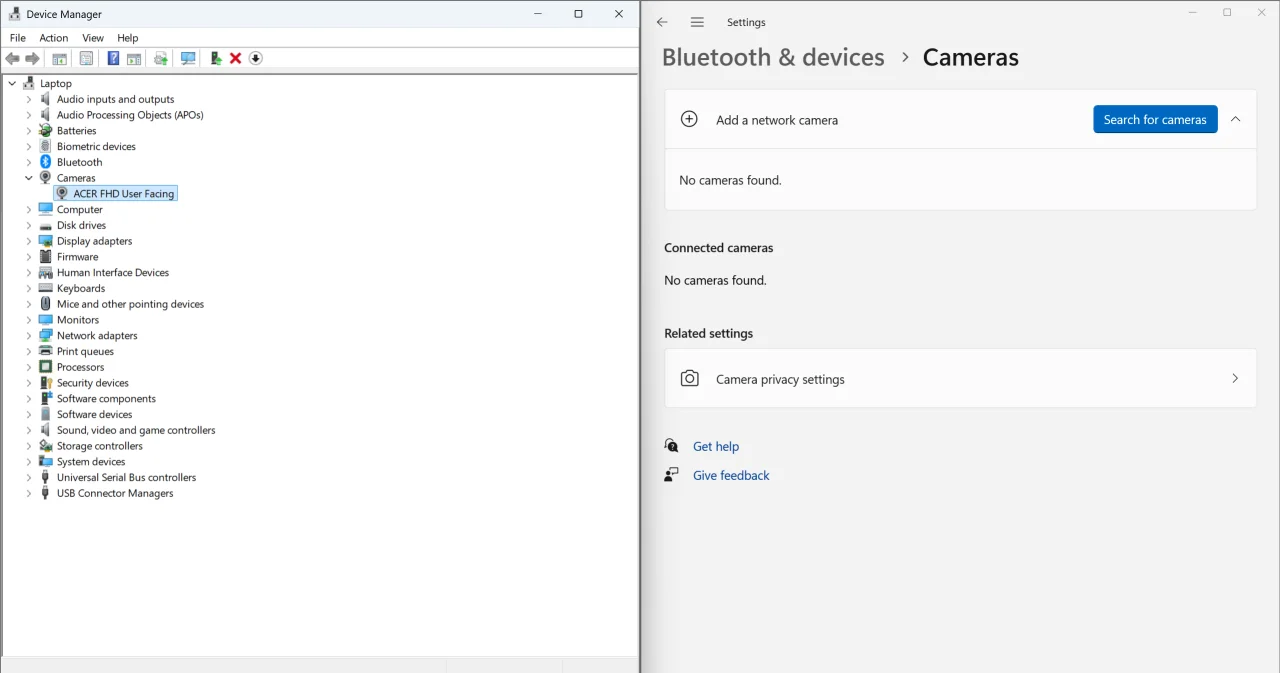This screenshot has height=673, width=1280.
Task: Click the update driver green-arrow computer icon
Action: click(x=216, y=59)
